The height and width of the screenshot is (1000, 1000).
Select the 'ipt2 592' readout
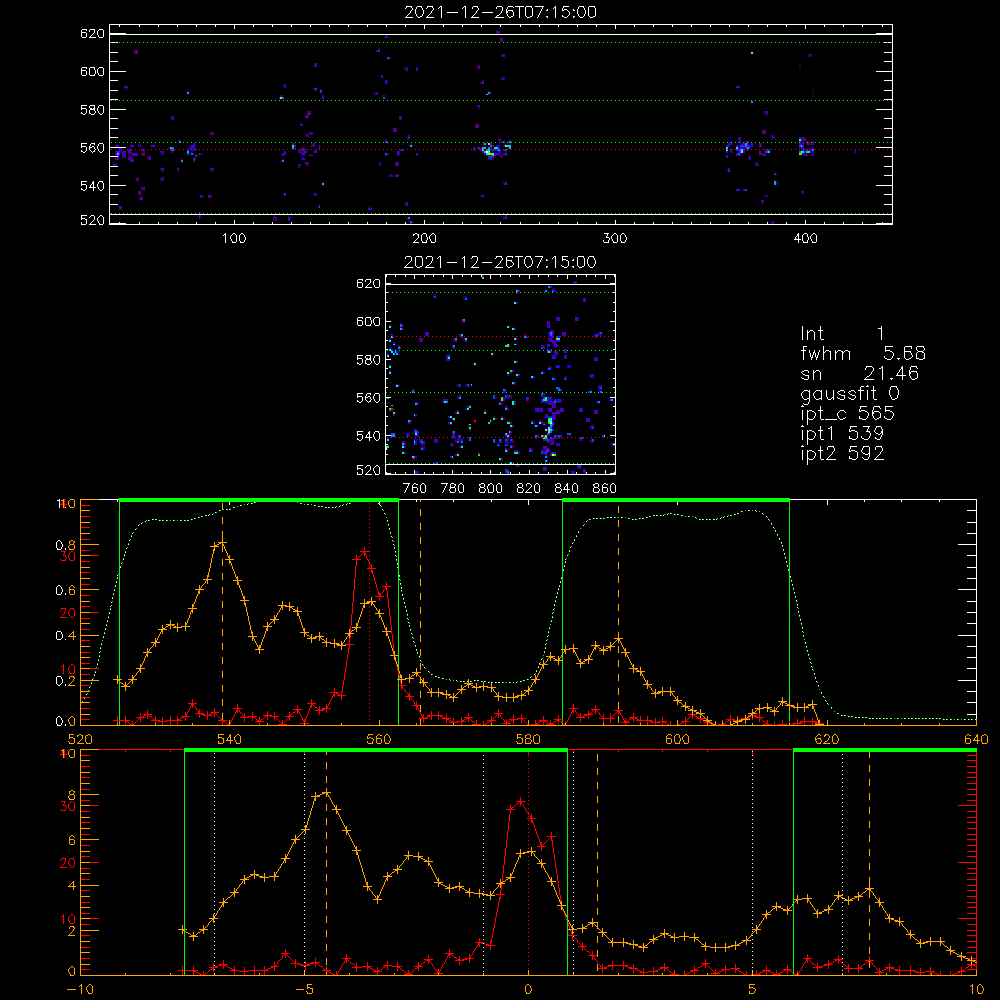(x=842, y=453)
